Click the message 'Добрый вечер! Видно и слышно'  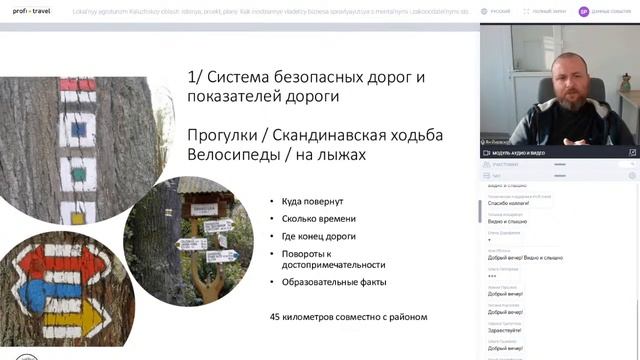[x=525, y=258]
